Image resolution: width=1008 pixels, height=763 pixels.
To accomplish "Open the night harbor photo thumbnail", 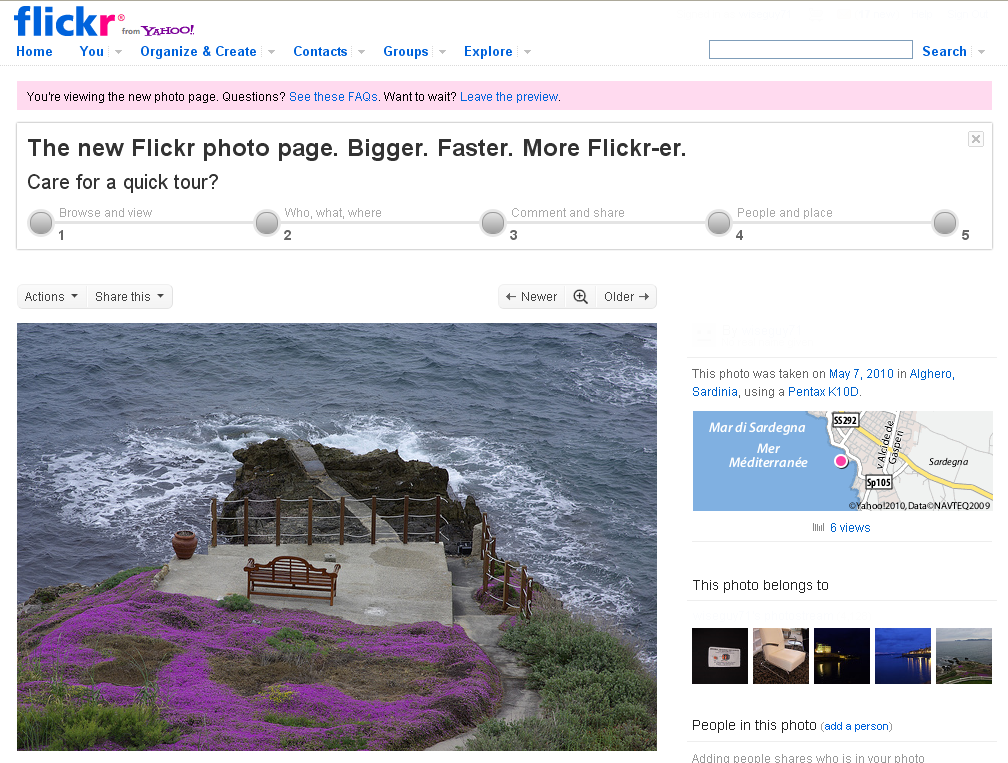I will click(841, 655).
